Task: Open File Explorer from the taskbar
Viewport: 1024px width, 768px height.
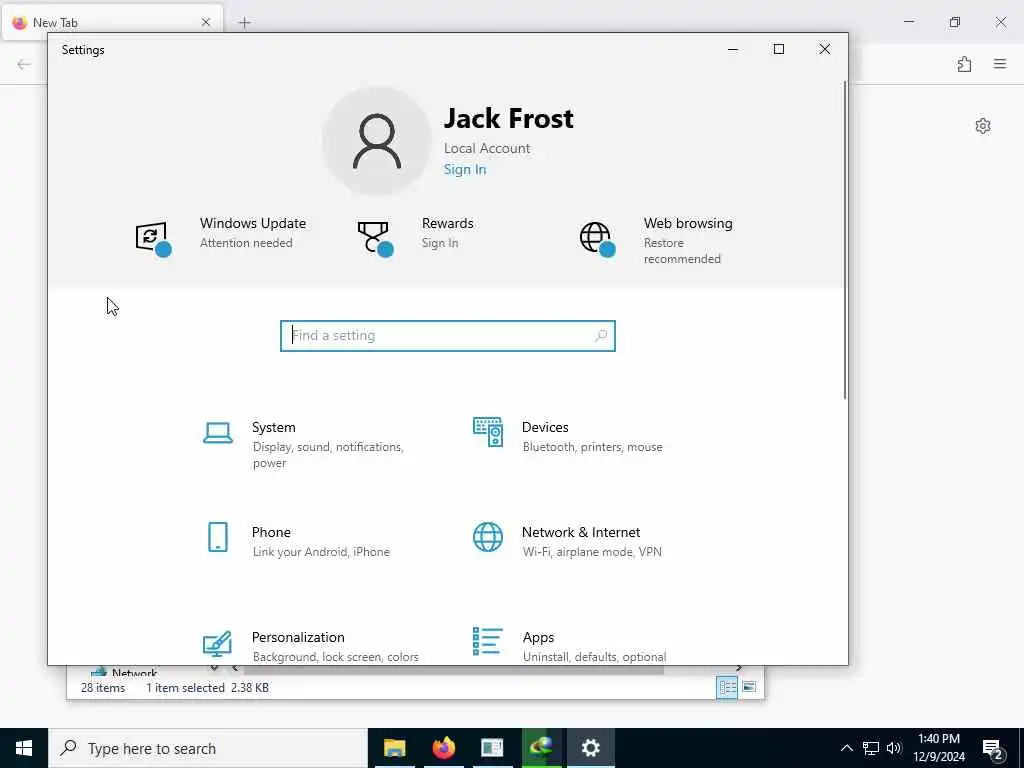Action: pos(394,748)
